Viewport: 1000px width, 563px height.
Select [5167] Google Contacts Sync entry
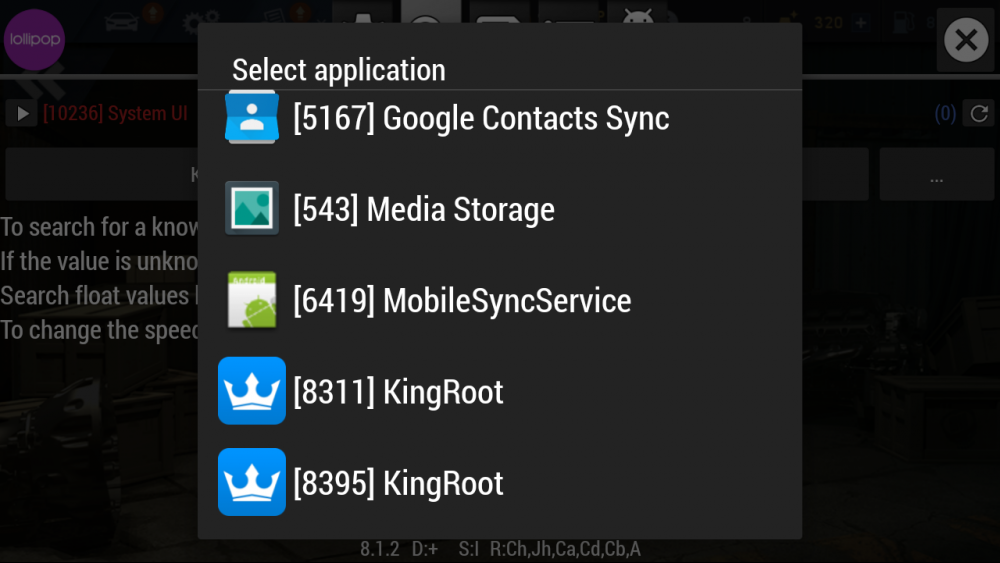point(481,118)
